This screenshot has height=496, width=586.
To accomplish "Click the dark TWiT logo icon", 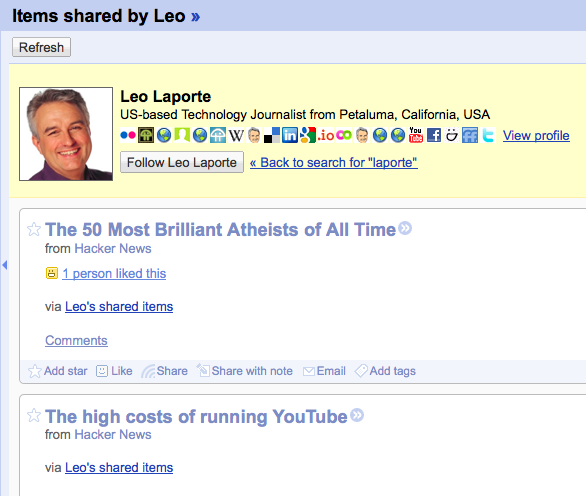I will (x=146, y=135).
